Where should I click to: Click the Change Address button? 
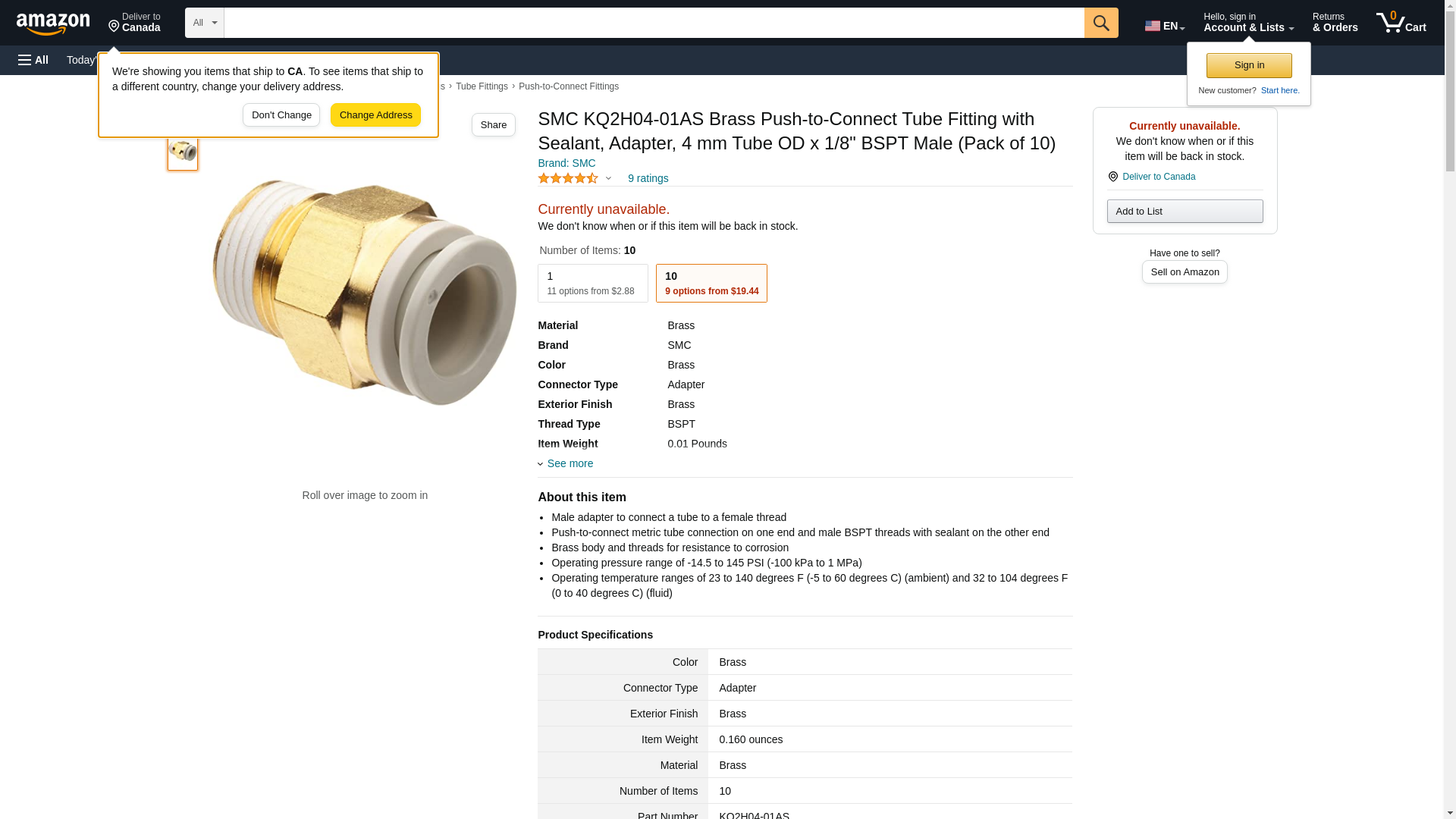(375, 115)
